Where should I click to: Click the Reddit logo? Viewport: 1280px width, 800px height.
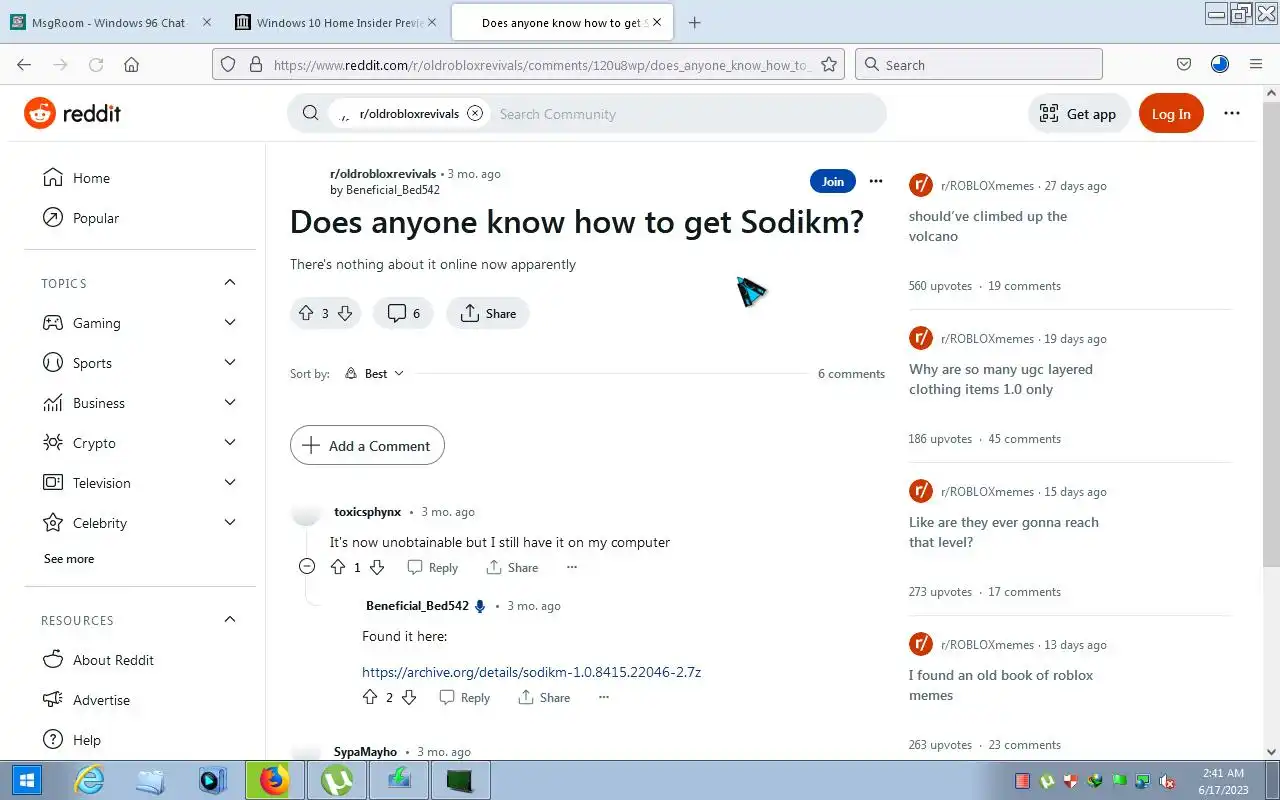[72, 113]
